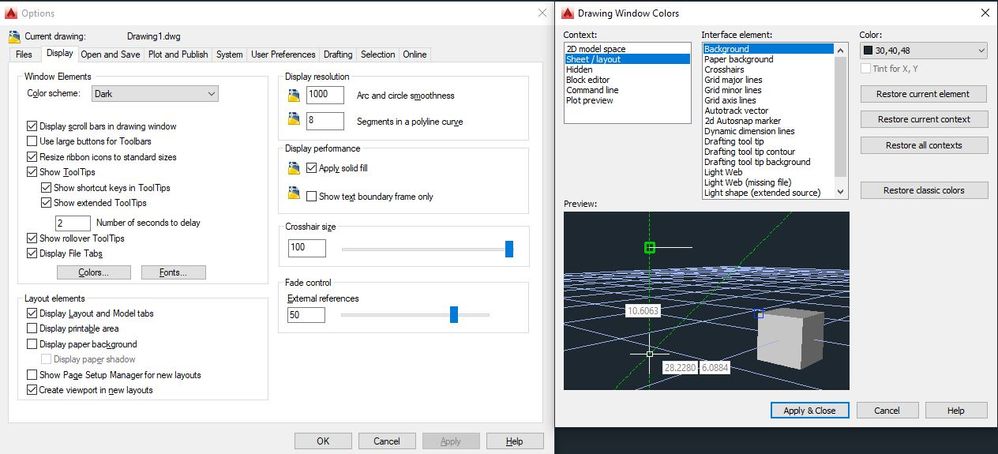Click the seconds to delay input field

click(x=73, y=223)
